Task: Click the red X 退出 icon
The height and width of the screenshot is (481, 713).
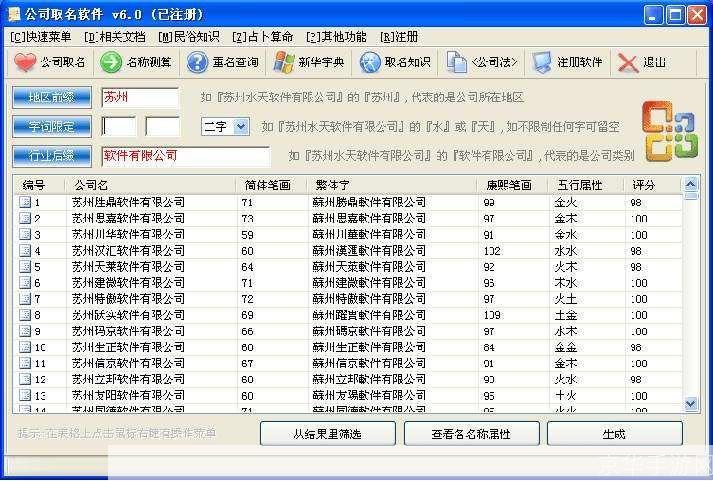Action: point(628,63)
